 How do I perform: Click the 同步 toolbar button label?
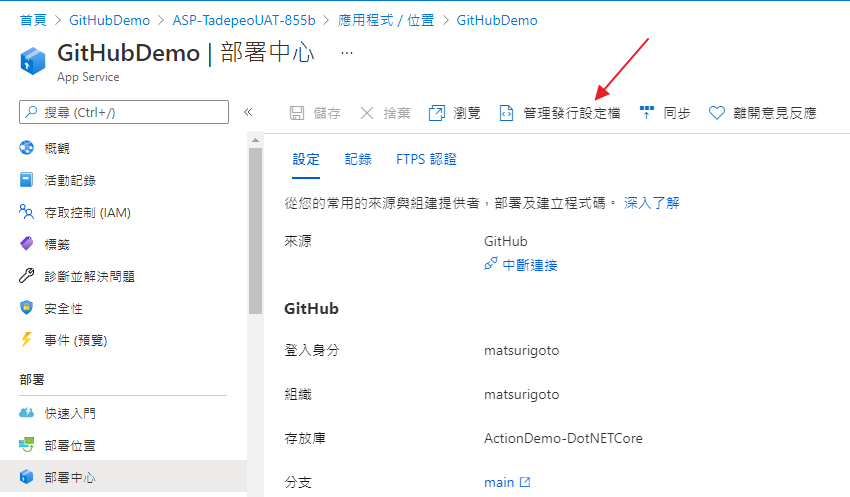(x=677, y=113)
